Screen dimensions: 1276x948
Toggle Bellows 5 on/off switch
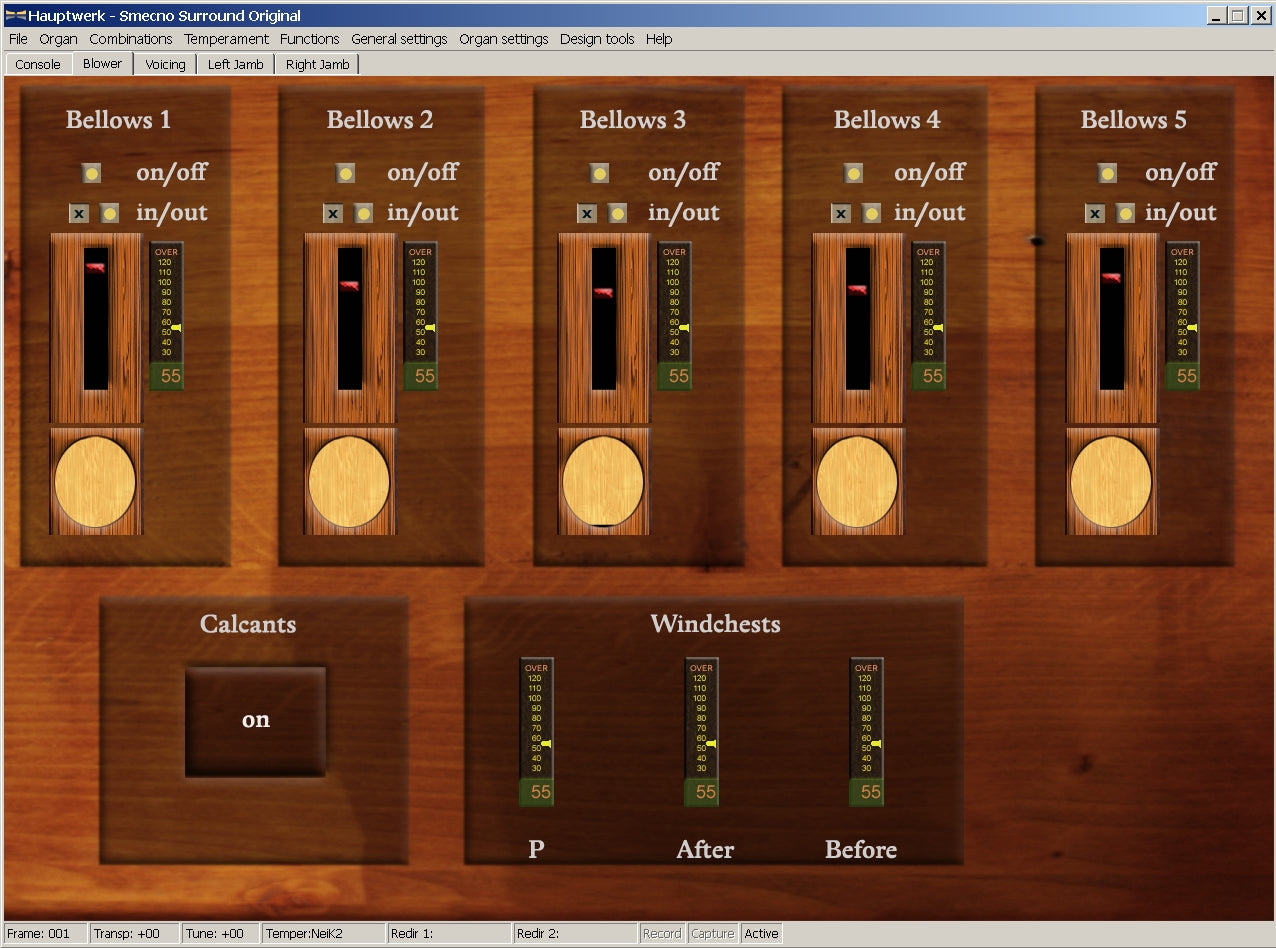coord(1107,173)
